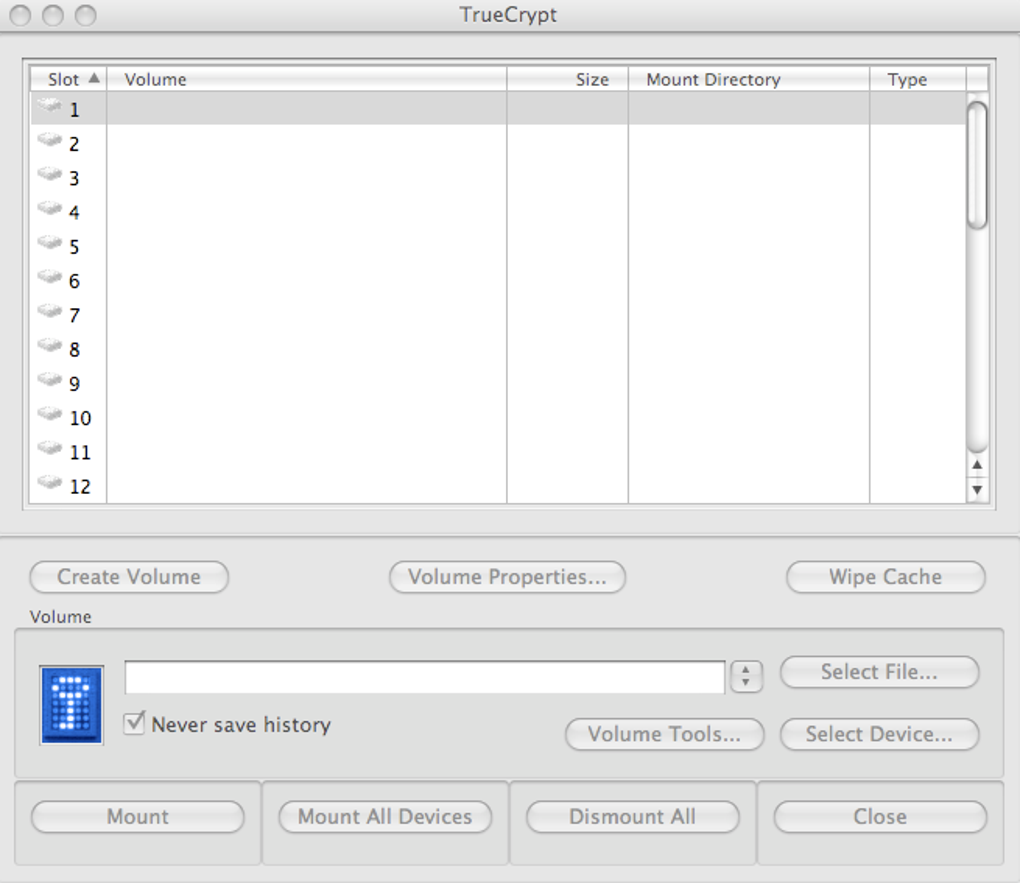Click the Dismount All button
This screenshot has height=883, width=1020.
point(633,817)
